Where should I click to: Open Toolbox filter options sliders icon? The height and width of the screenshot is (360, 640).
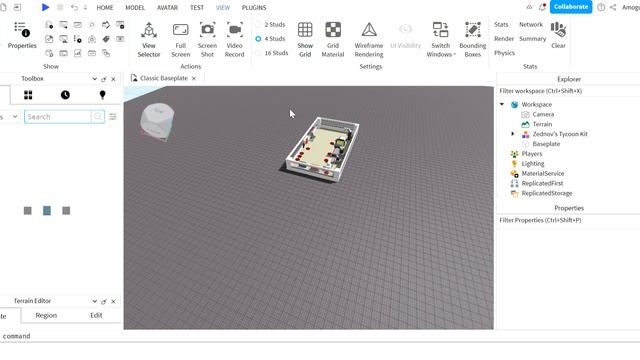113,117
